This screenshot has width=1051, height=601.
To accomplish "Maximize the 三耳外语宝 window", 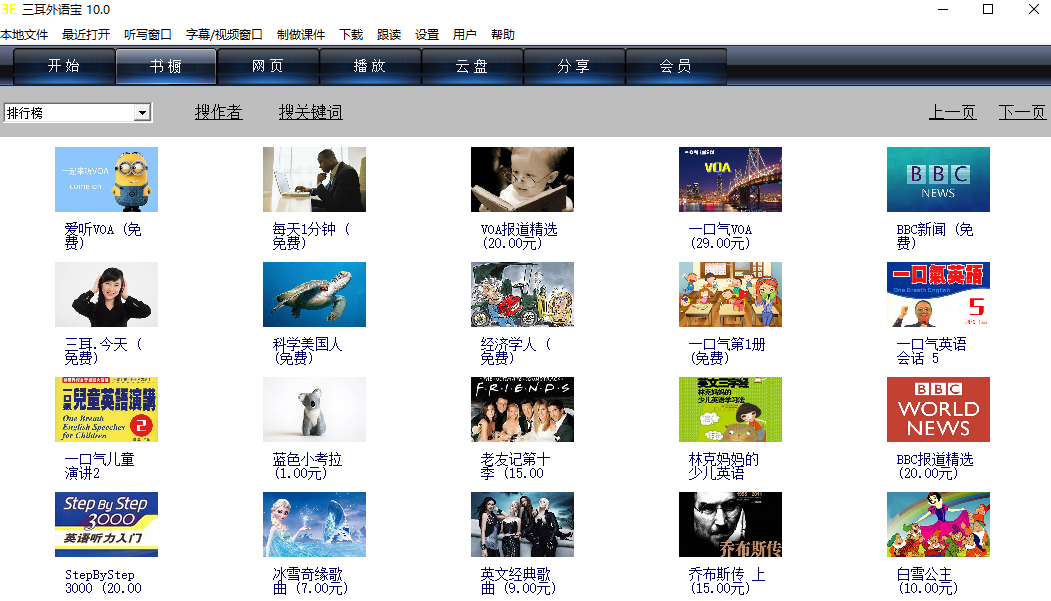I will click(x=987, y=9).
